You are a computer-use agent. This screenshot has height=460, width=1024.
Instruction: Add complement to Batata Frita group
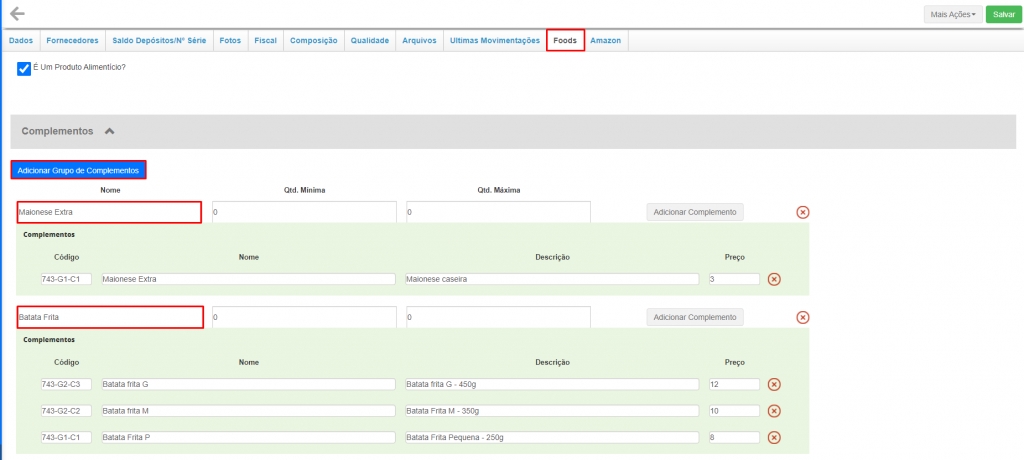(694, 317)
